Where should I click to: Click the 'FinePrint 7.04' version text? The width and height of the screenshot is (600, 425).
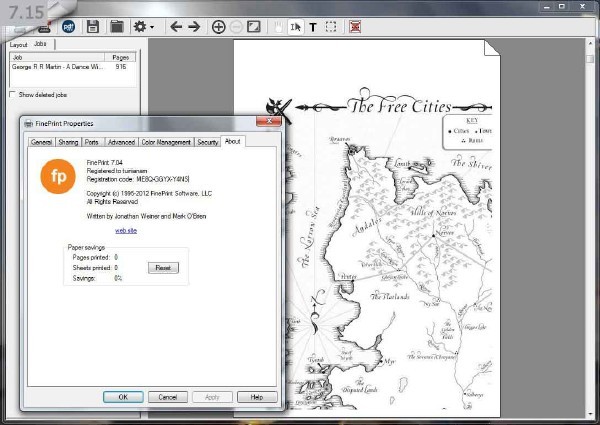(x=104, y=163)
